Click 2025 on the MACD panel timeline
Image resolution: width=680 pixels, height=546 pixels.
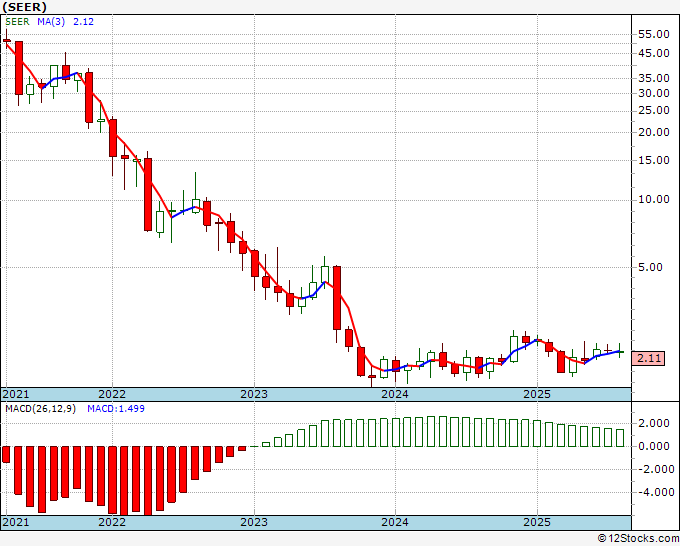point(537,522)
